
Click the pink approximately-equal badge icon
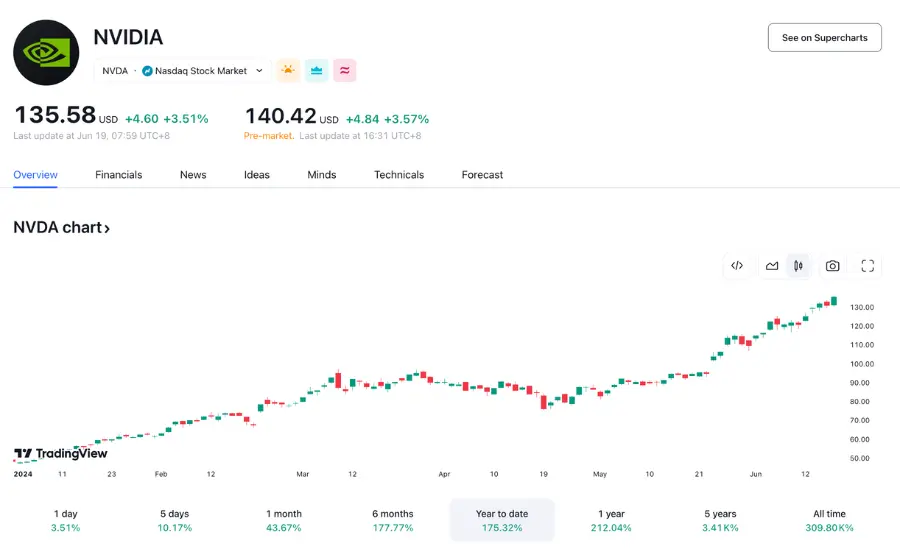344,71
